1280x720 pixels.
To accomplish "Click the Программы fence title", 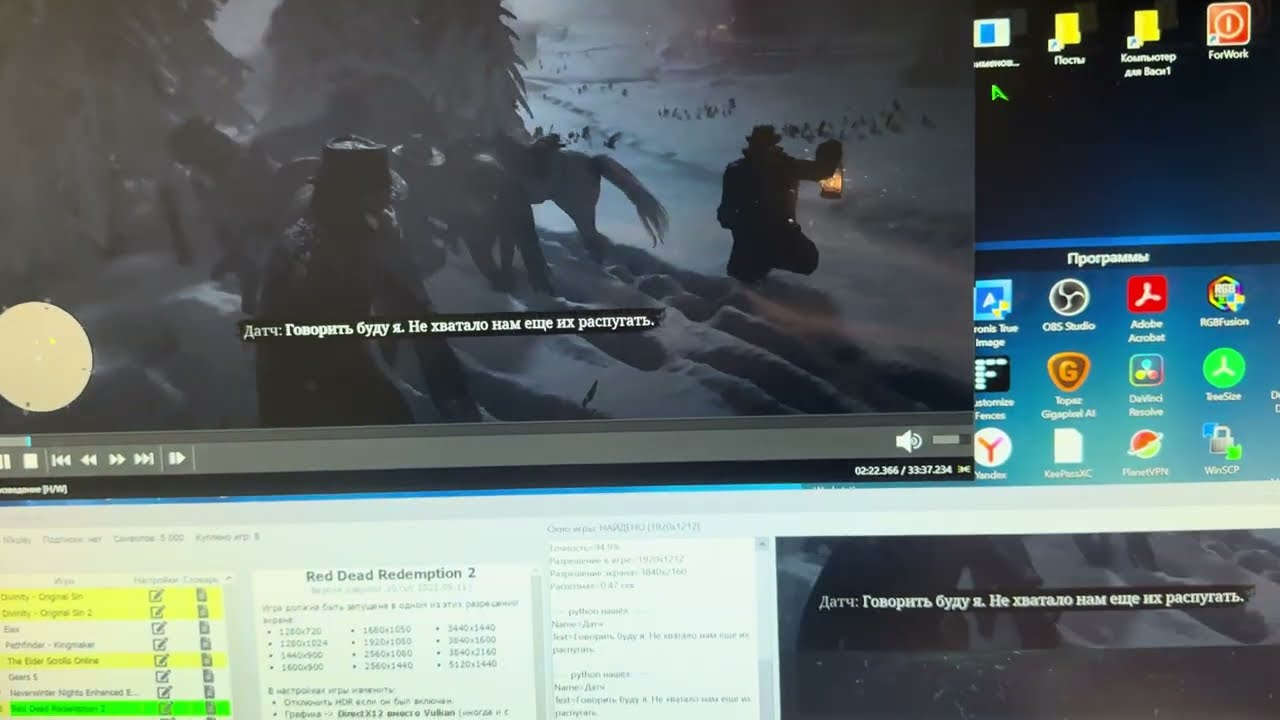I will (x=1106, y=258).
